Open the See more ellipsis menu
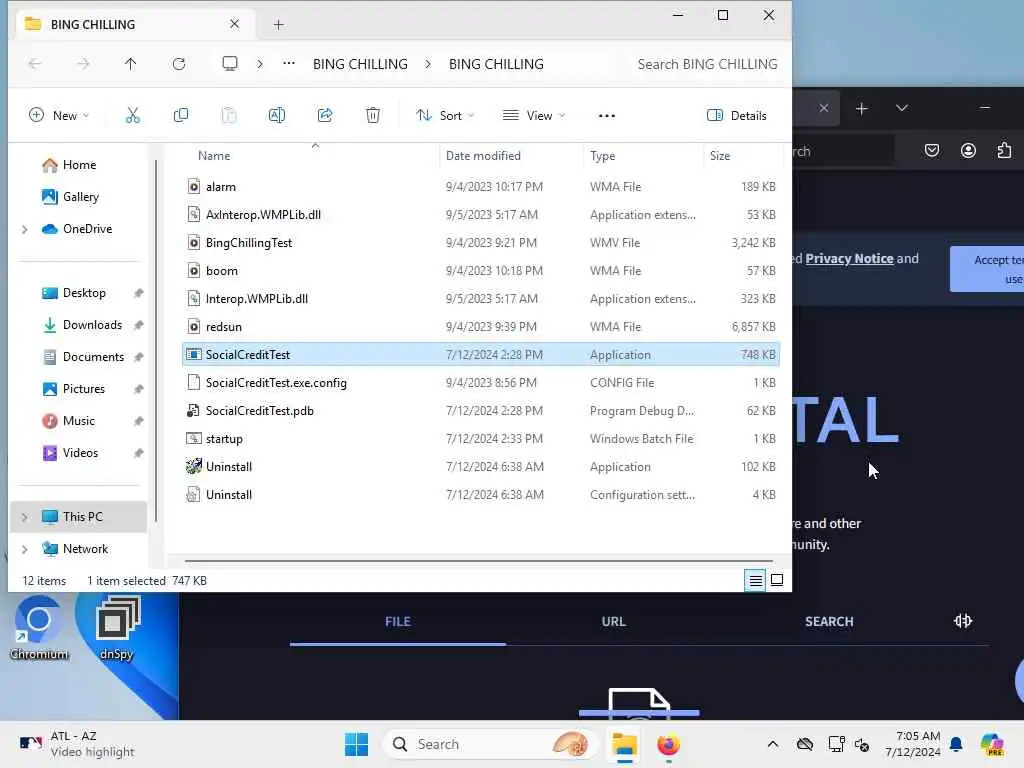Image resolution: width=1024 pixels, height=768 pixels. [x=607, y=116]
